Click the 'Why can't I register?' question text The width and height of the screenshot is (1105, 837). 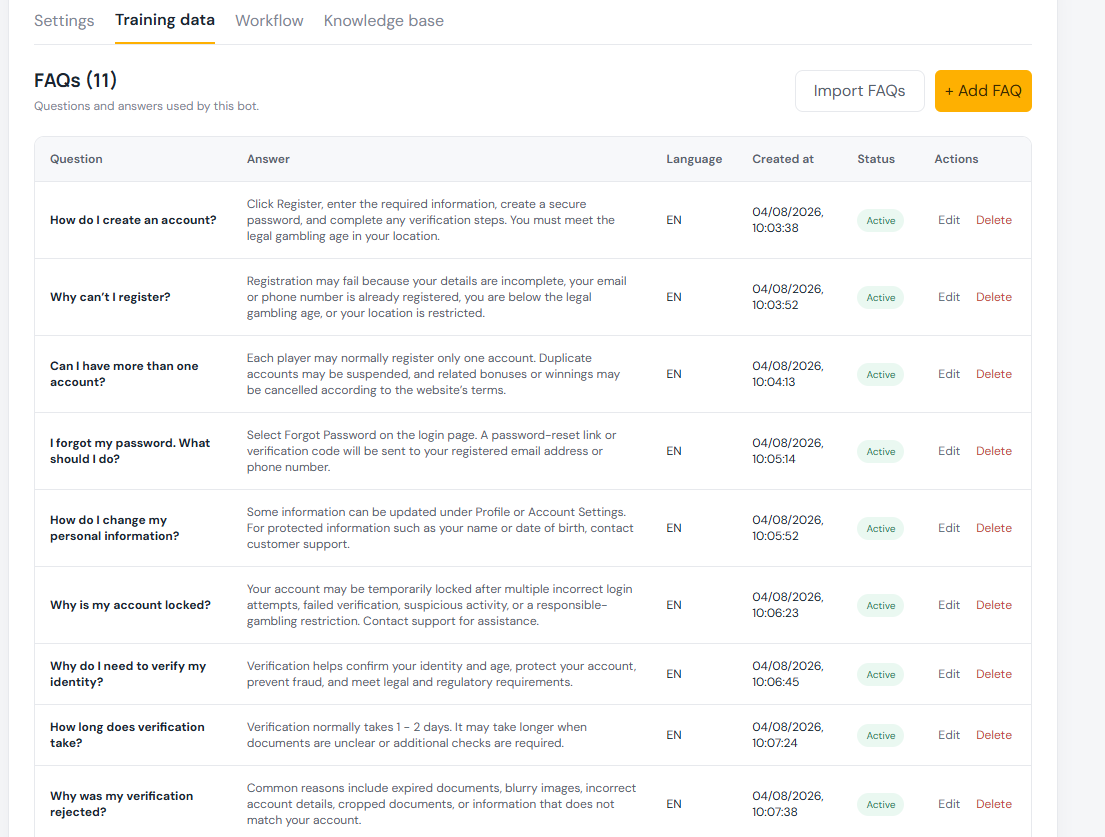[110, 297]
